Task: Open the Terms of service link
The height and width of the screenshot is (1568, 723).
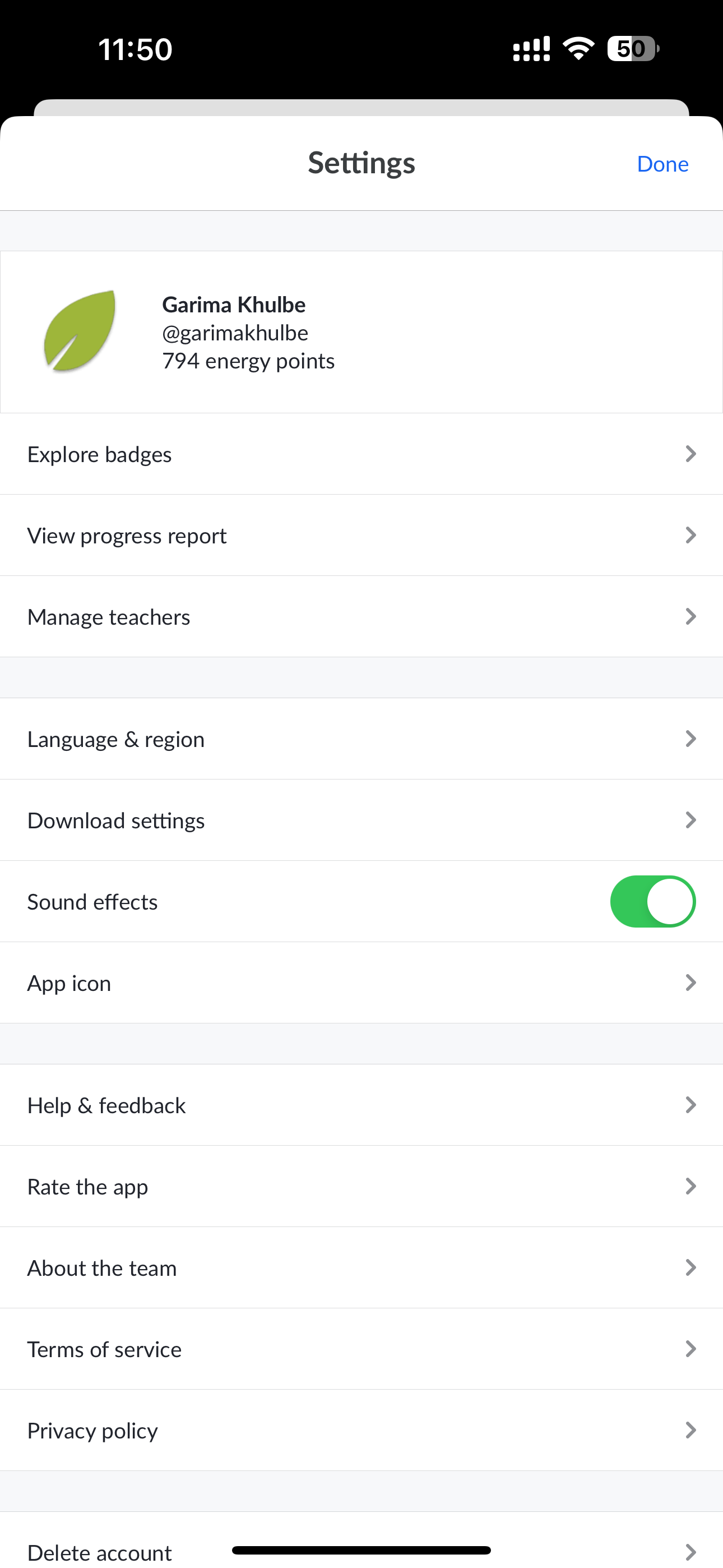Action: coord(105,1349)
